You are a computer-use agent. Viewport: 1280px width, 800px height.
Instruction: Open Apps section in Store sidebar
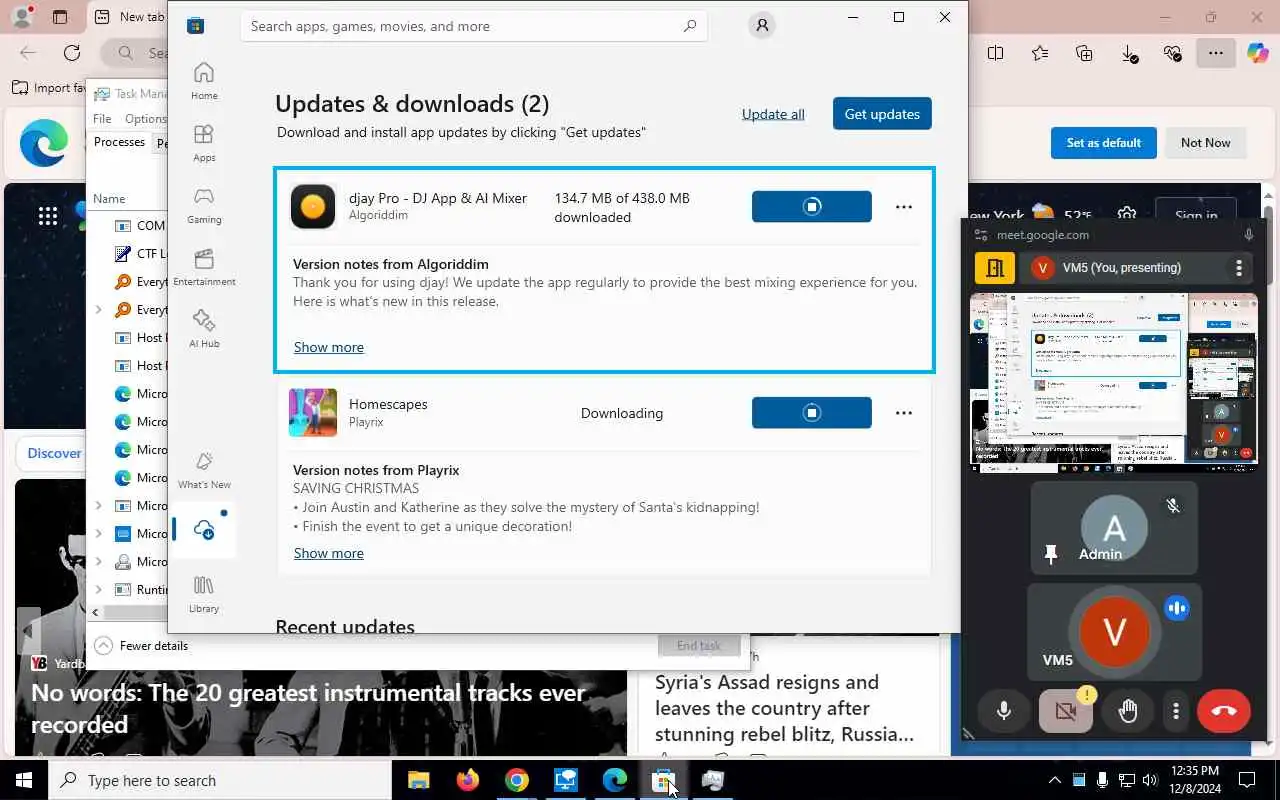pos(204,143)
